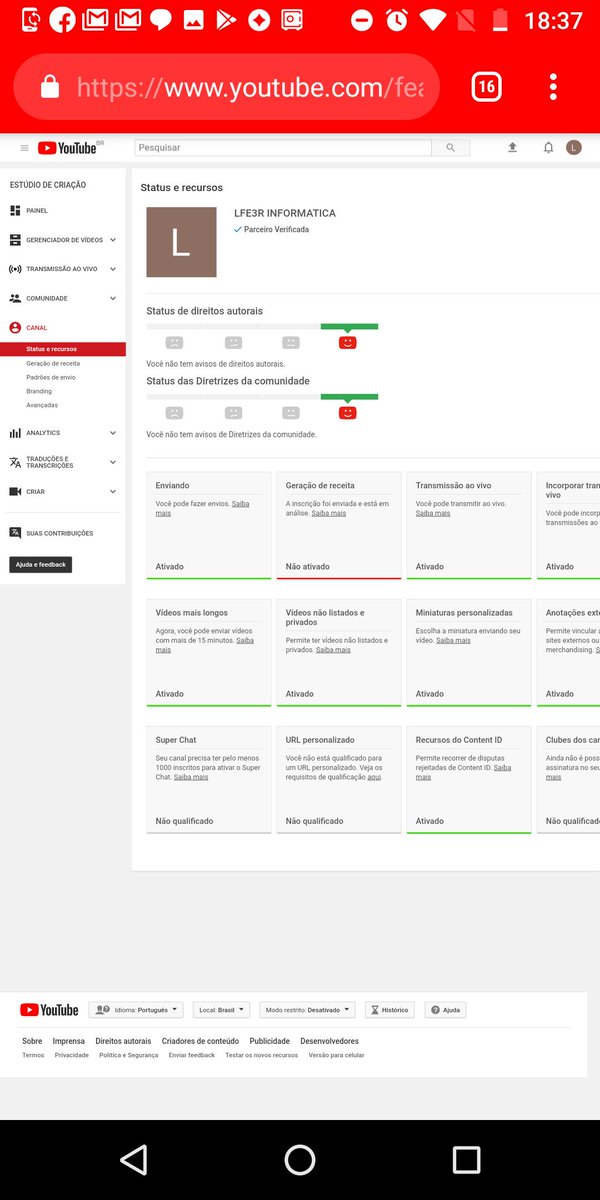600x1200 pixels.
Task: Click Ajuda e feedback button
Action: pos(41,564)
